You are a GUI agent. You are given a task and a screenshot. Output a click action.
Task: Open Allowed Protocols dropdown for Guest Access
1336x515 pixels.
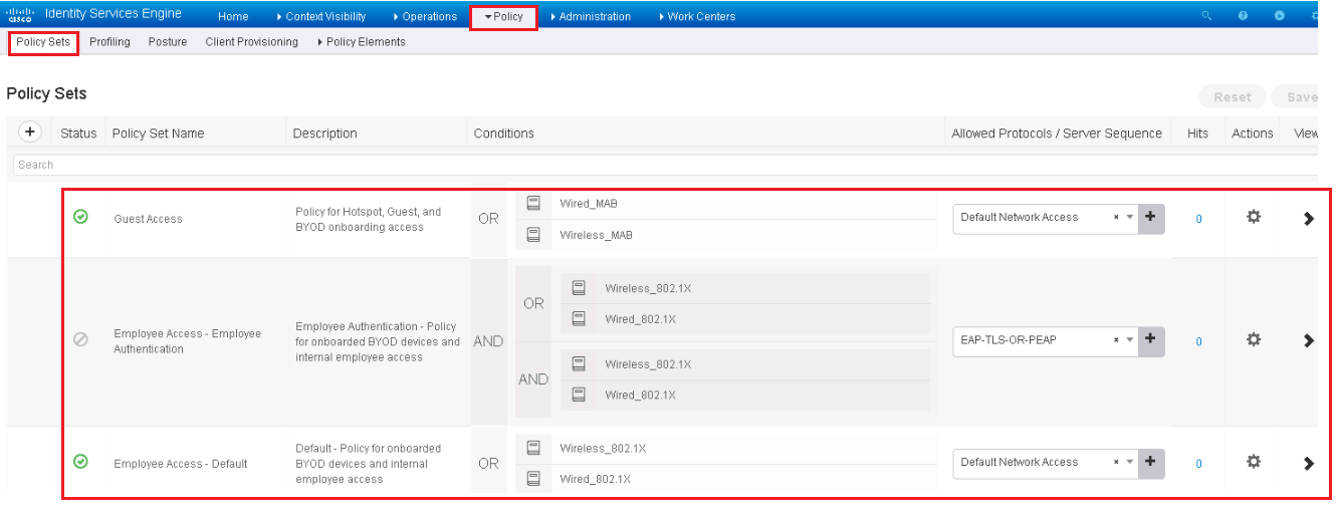click(x=1130, y=218)
